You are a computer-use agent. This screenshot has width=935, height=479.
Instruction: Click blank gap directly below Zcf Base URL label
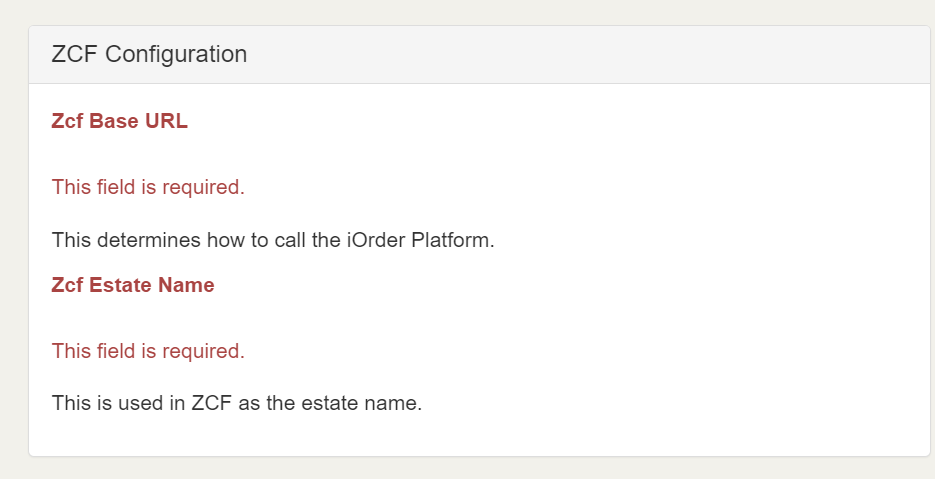(119, 154)
